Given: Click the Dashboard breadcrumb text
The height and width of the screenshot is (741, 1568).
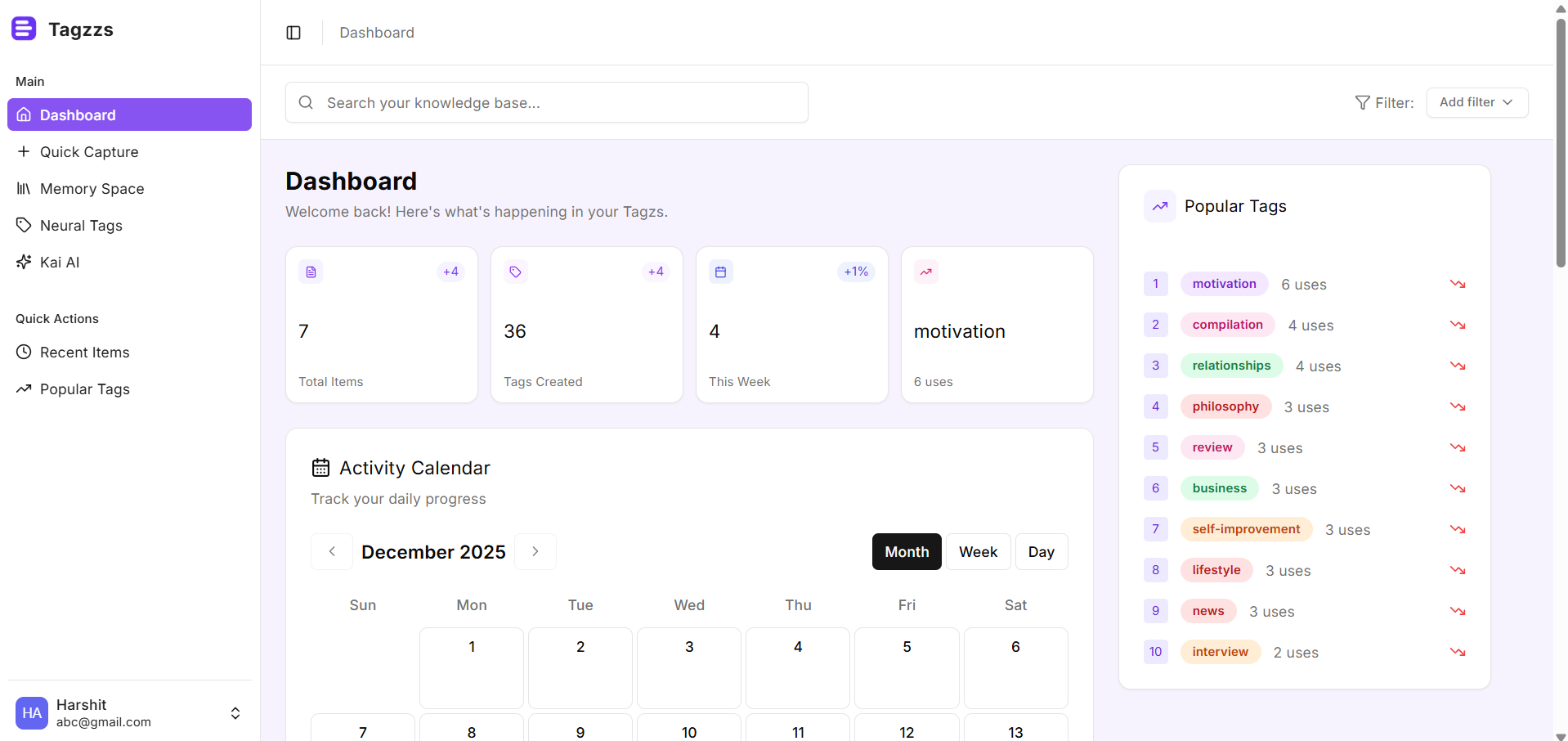Looking at the screenshot, I should point(377,33).
